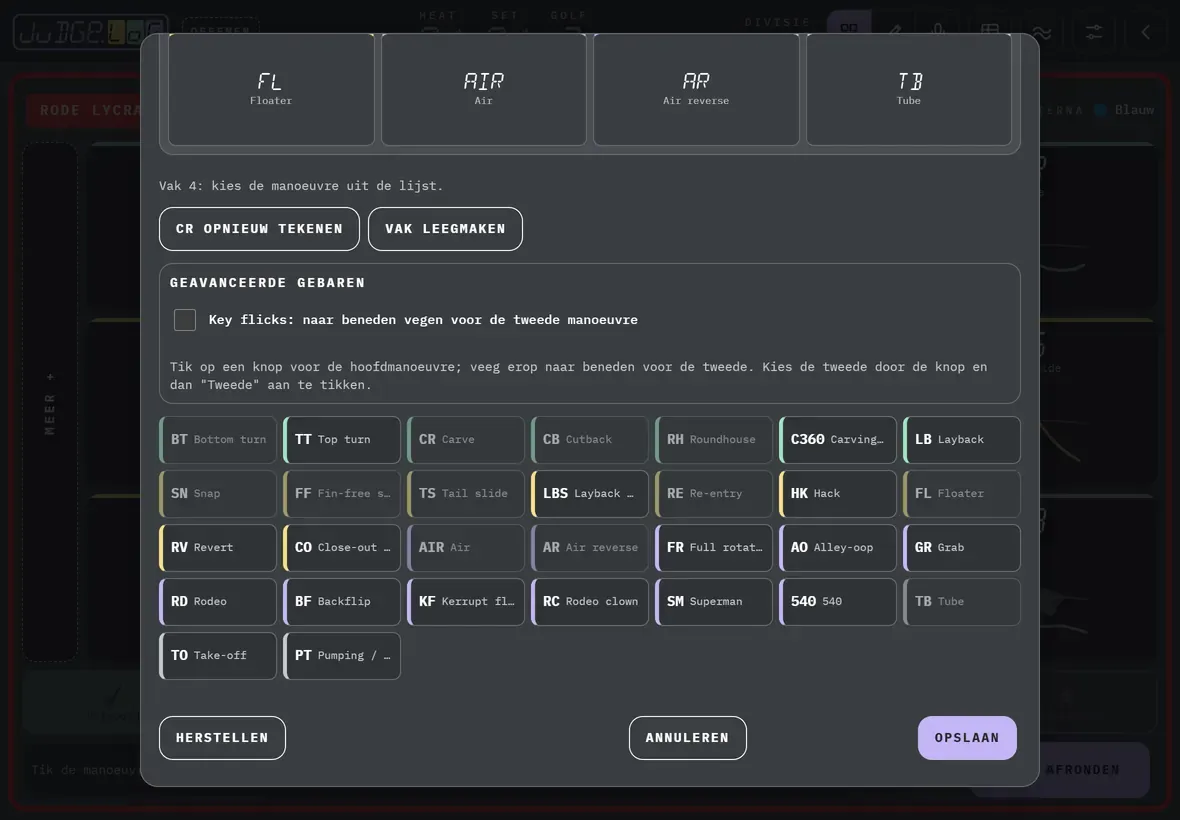The image size is (1180, 820).
Task: Select the AO Alley-oop manoeuvre
Action: click(x=838, y=548)
